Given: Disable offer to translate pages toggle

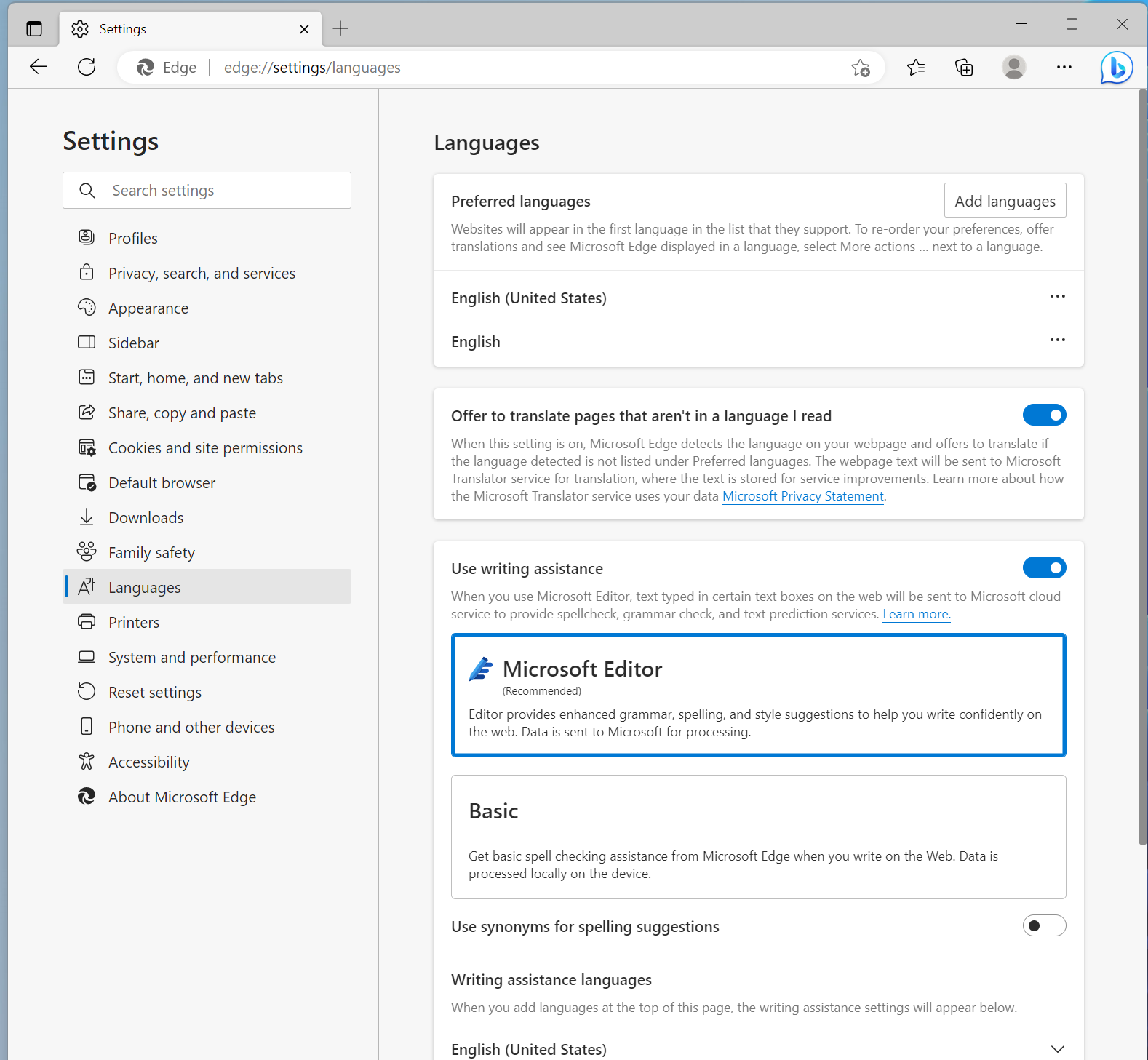Looking at the screenshot, I should coord(1045,415).
